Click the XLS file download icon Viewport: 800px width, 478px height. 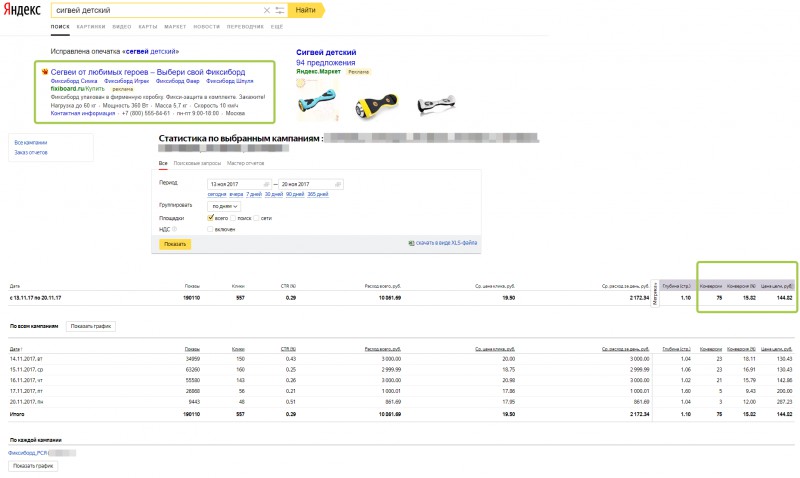pos(411,243)
